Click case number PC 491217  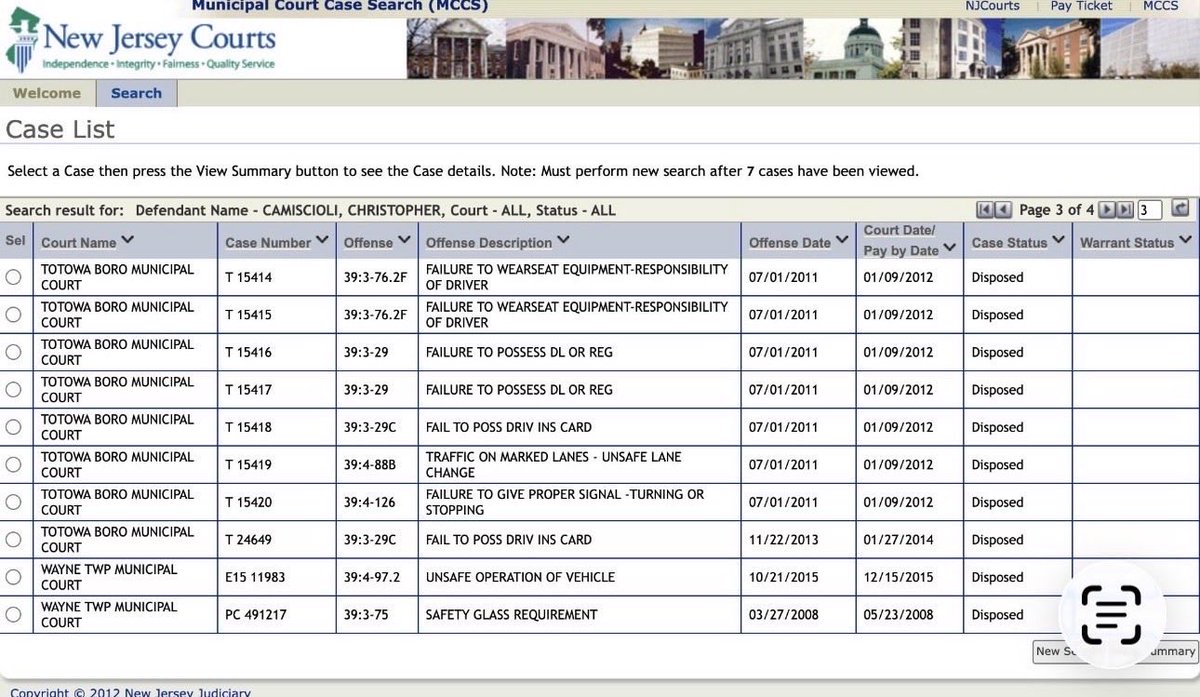255,614
